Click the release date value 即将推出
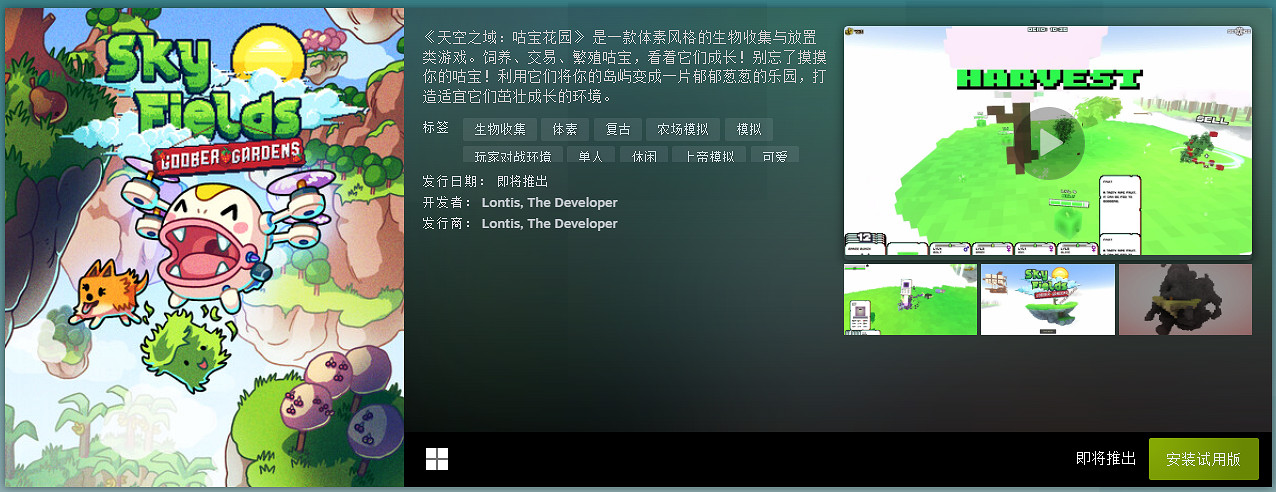Screen dimensions: 1276x492 tap(523, 182)
